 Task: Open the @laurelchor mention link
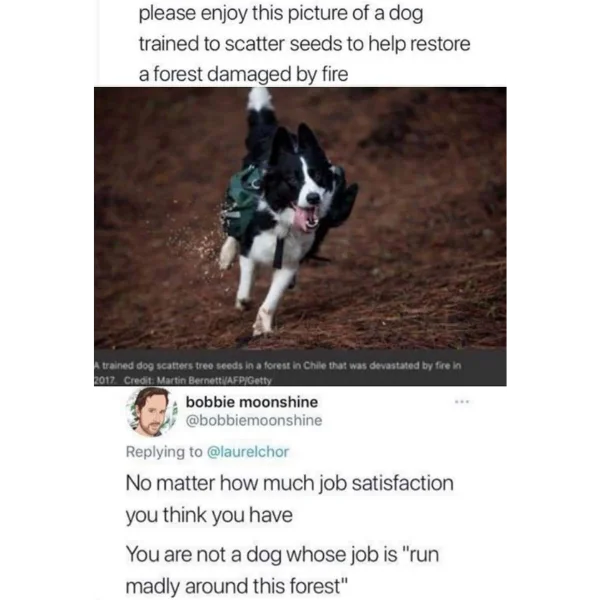click(x=248, y=452)
